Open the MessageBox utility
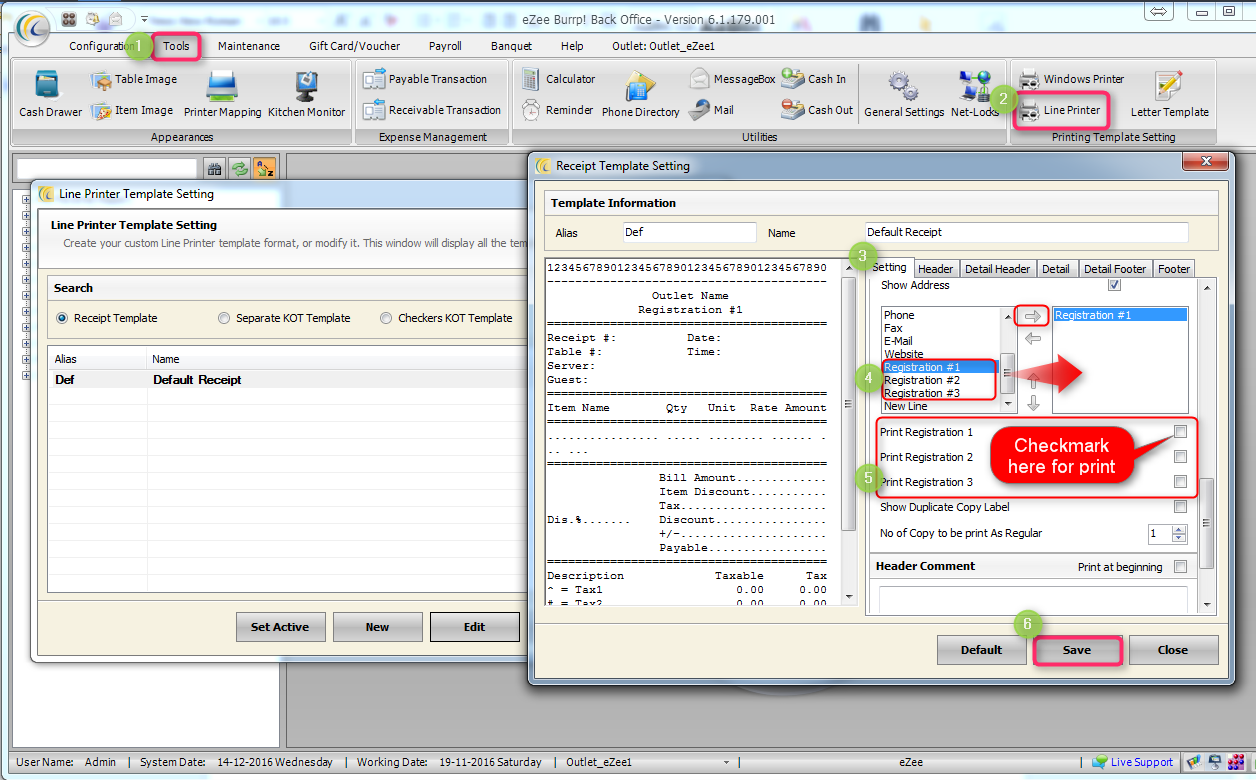The height and width of the screenshot is (780, 1256). click(731, 79)
